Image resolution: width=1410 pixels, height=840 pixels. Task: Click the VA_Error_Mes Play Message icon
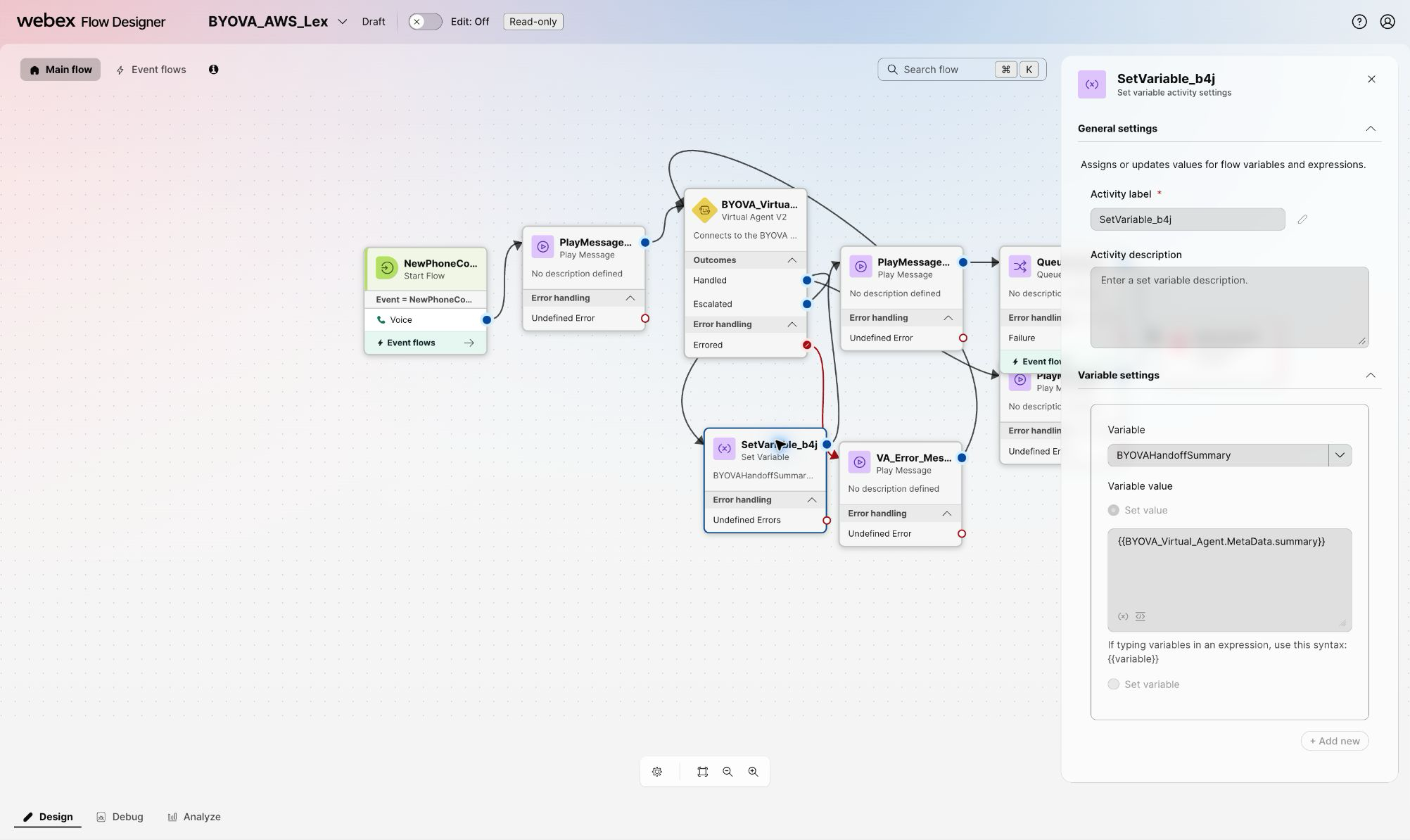pos(859,462)
